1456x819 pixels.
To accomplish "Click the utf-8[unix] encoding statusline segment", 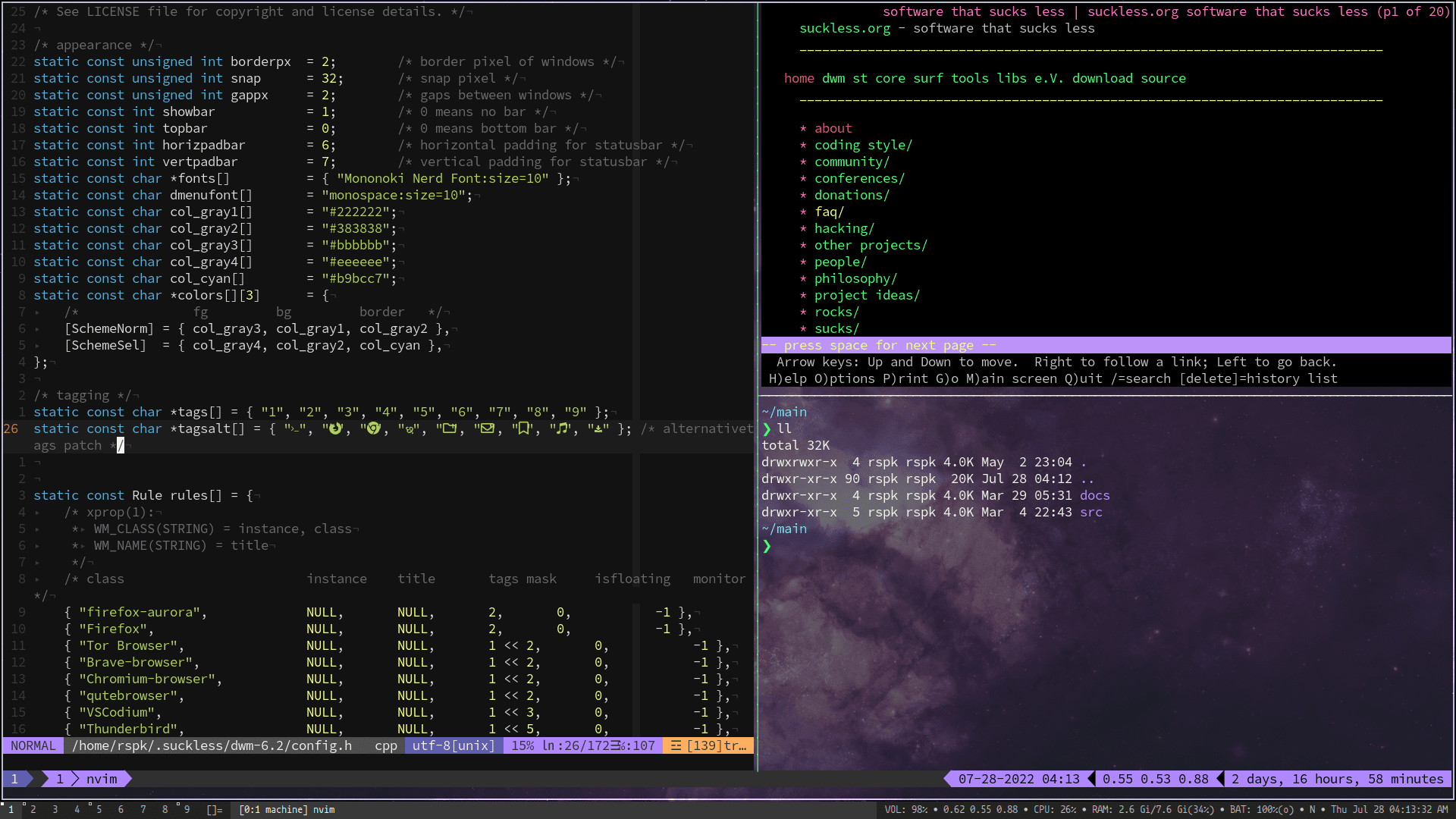I will 453,746.
